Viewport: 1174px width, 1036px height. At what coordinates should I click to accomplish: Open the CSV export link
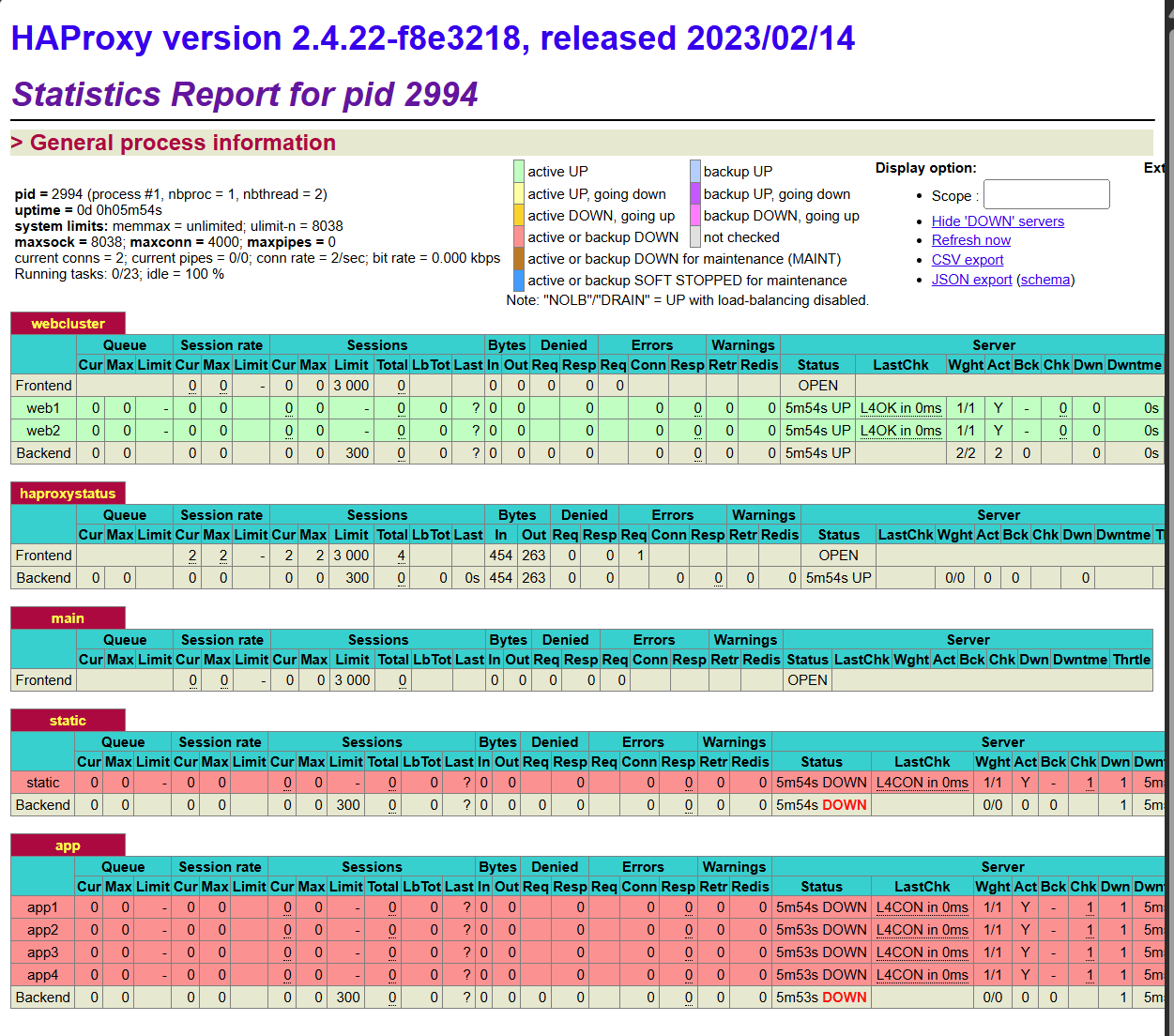coord(968,260)
